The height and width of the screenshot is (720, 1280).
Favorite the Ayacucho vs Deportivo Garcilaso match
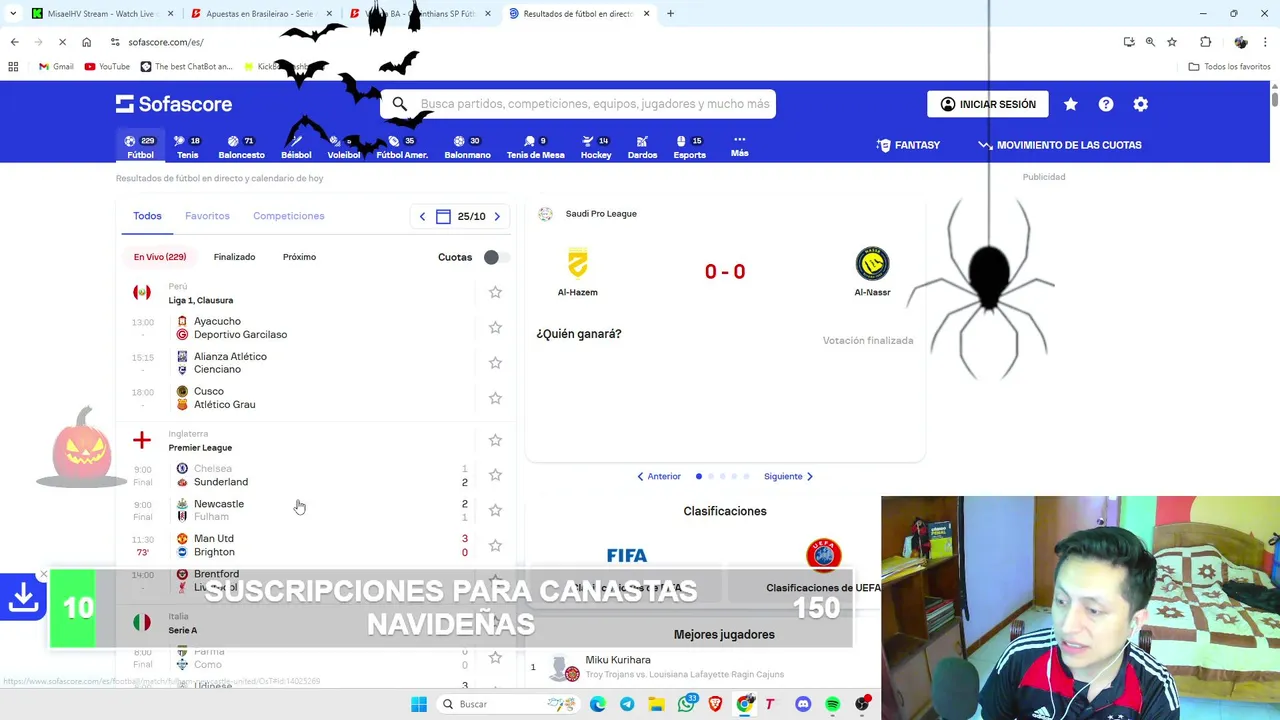pos(495,328)
